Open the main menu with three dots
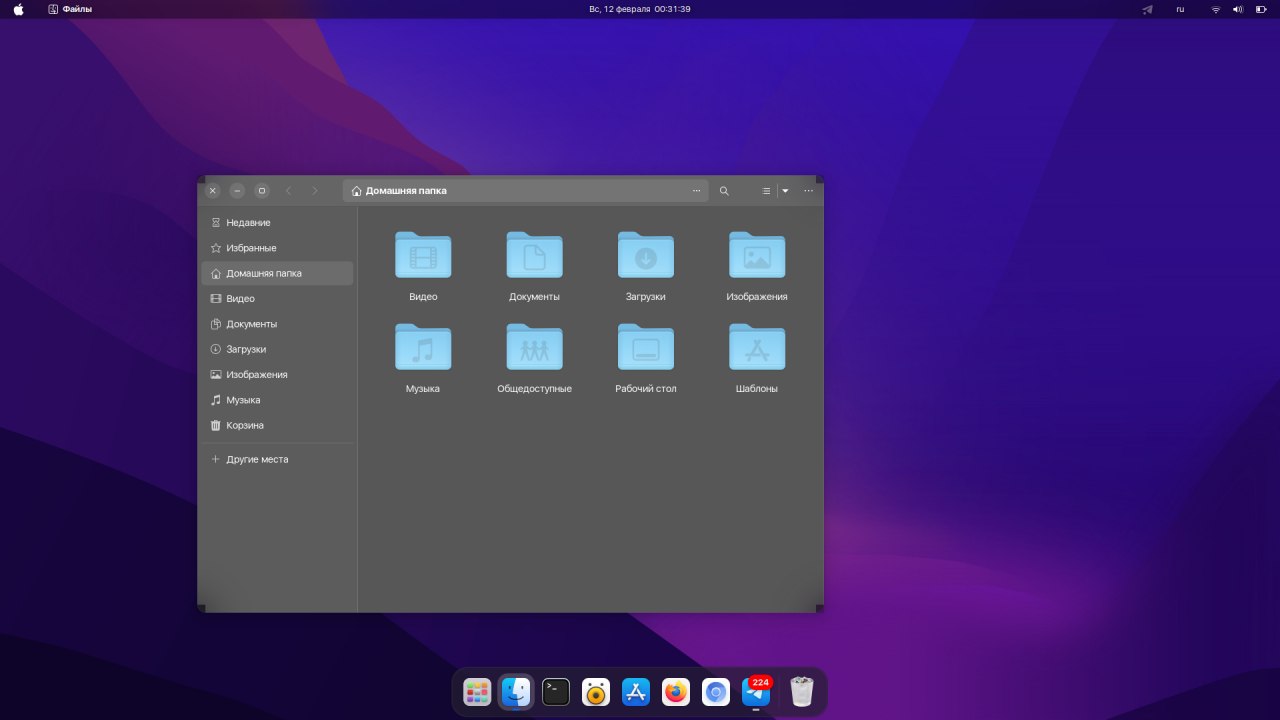This screenshot has height=720, width=1280. coord(808,191)
